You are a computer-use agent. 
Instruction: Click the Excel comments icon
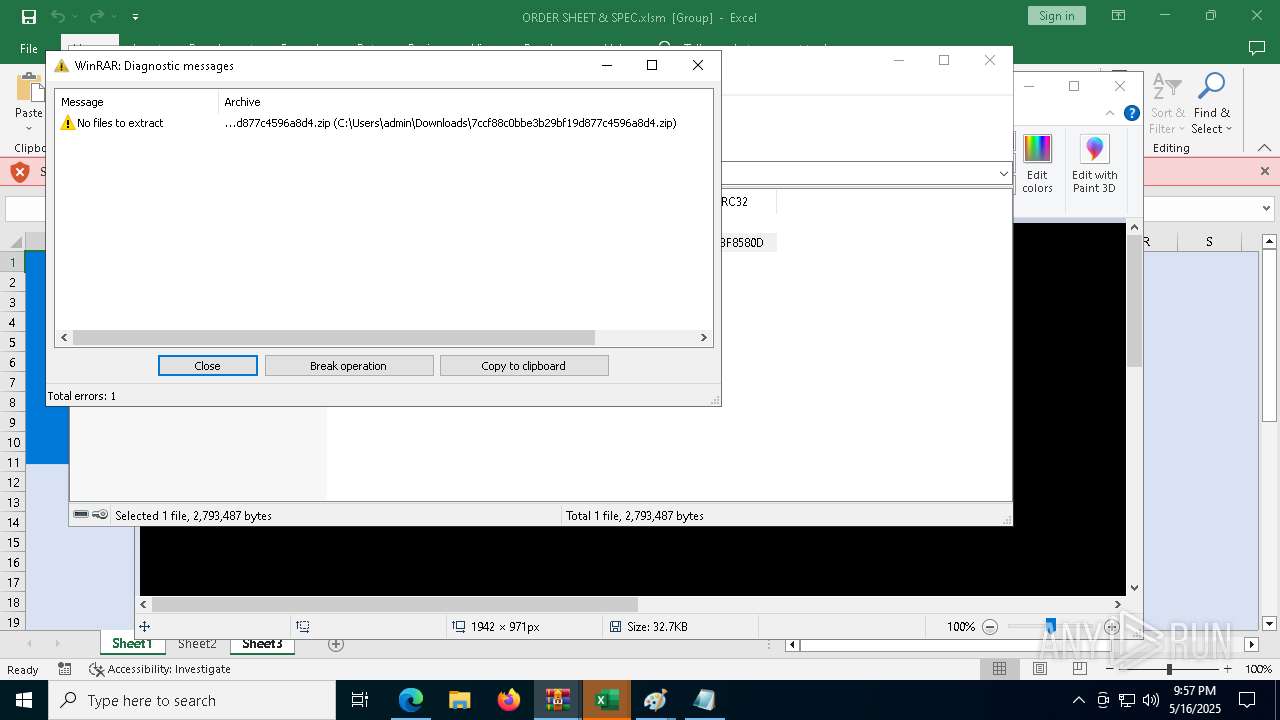tap(1257, 48)
